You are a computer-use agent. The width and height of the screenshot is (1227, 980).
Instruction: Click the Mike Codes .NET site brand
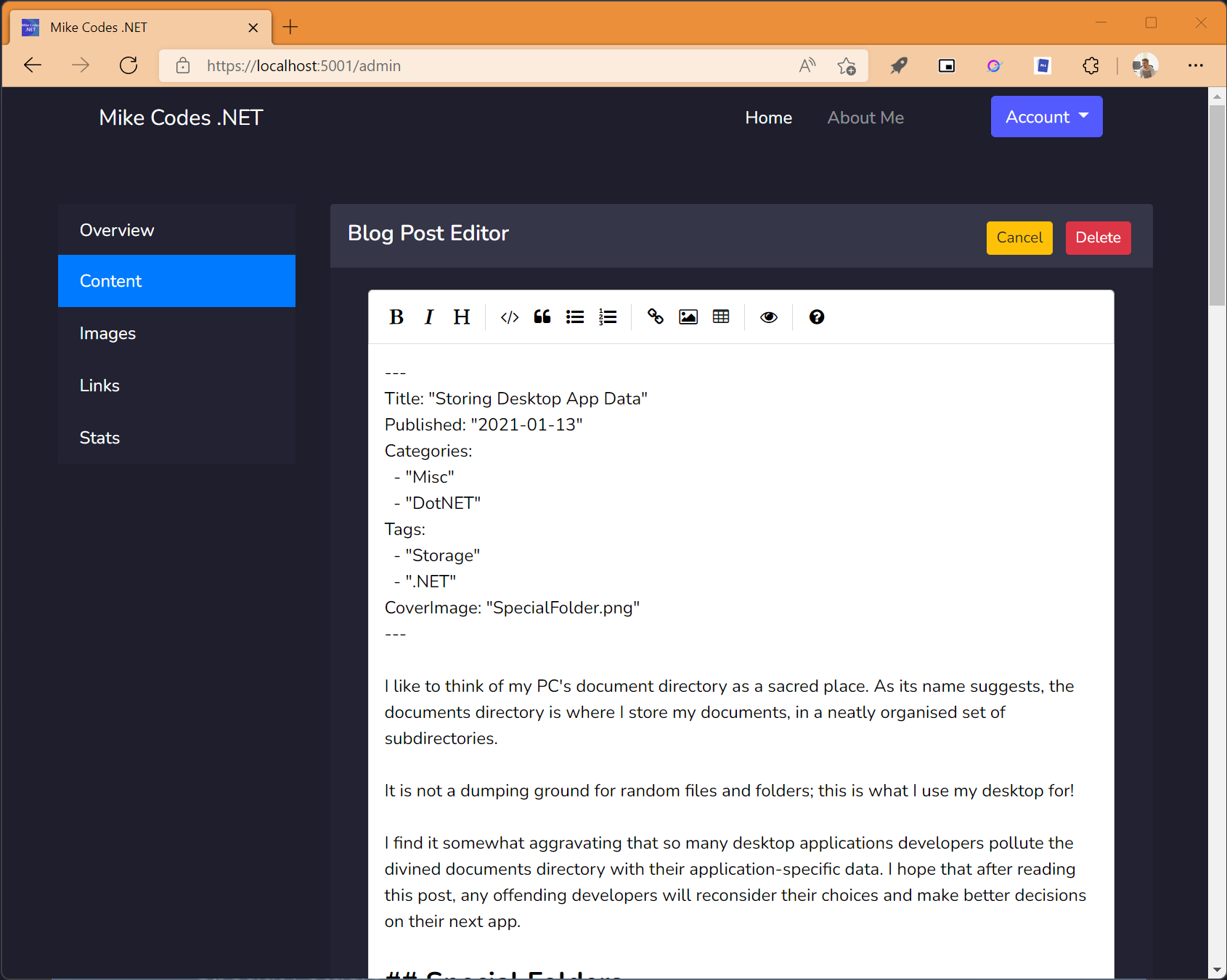pos(181,118)
